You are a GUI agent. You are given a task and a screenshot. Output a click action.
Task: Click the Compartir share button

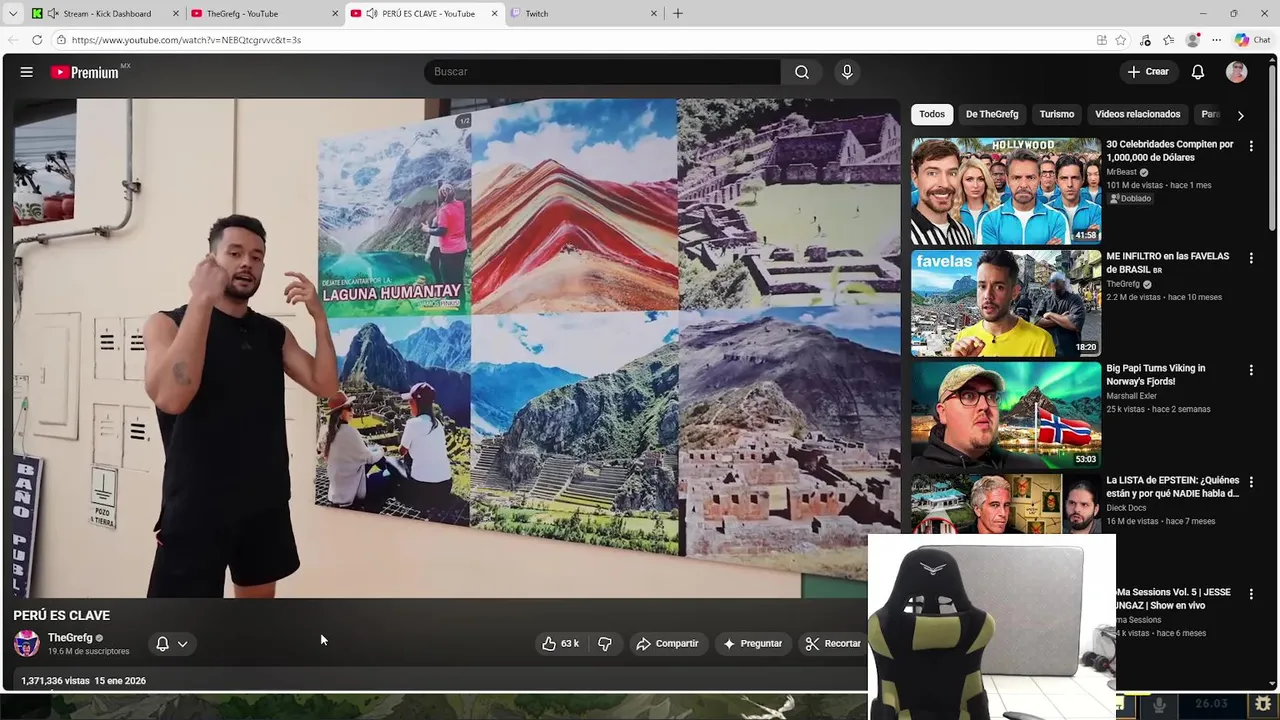(667, 644)
